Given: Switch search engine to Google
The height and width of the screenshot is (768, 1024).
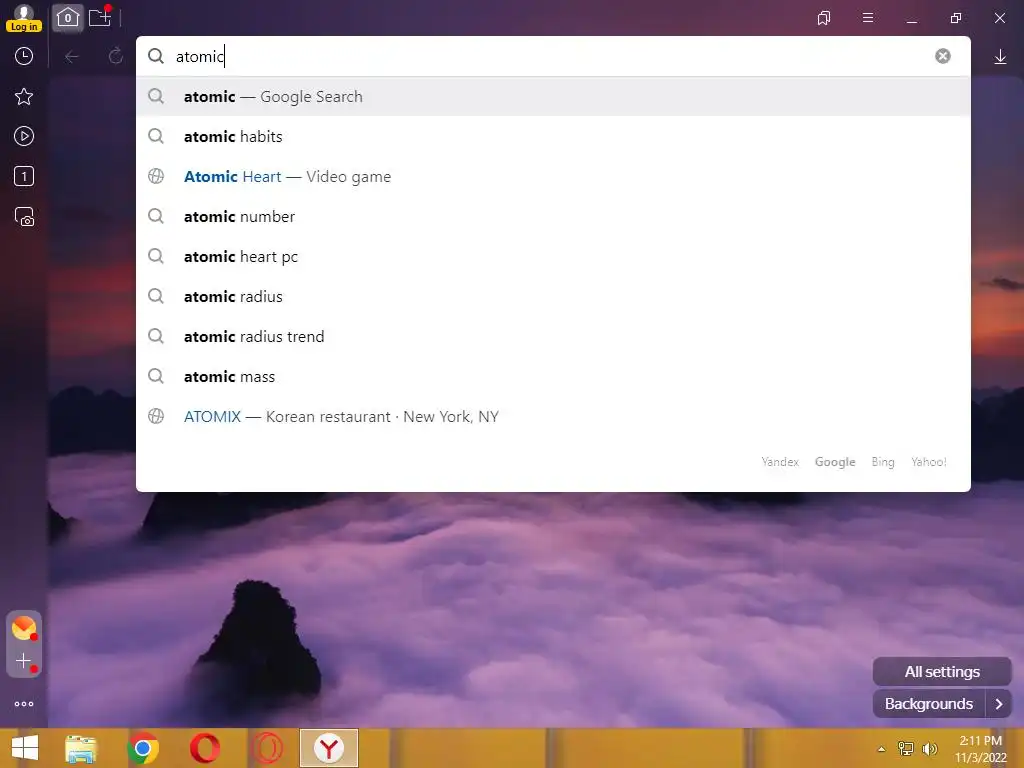Looking at the screenshot, I should [835, 462].
